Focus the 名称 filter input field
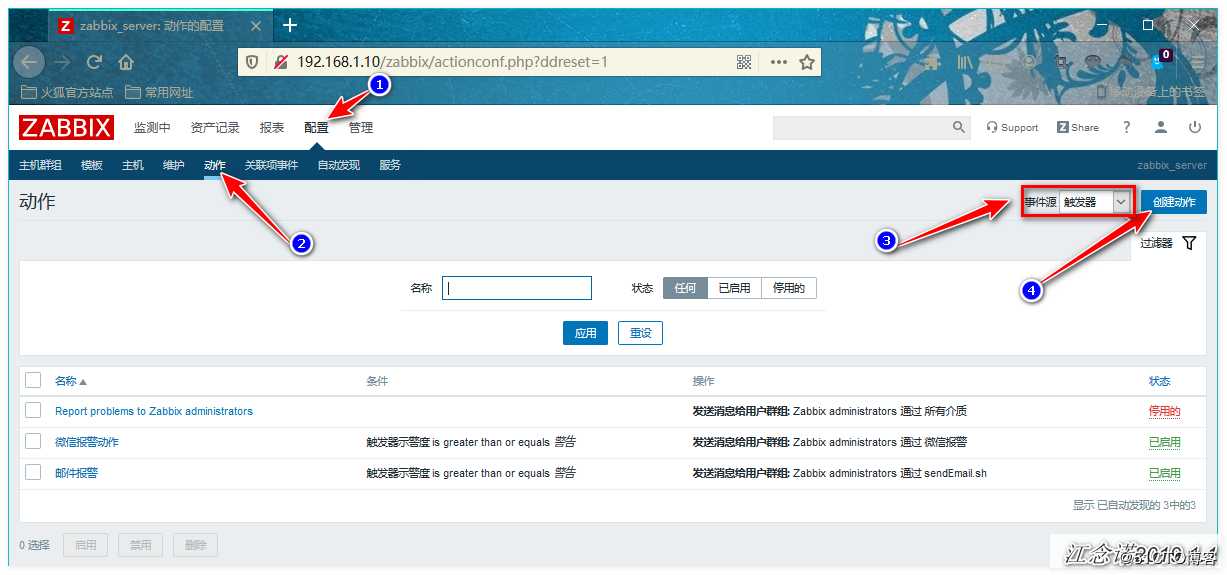1227x575 pixels. coord(517,288)
